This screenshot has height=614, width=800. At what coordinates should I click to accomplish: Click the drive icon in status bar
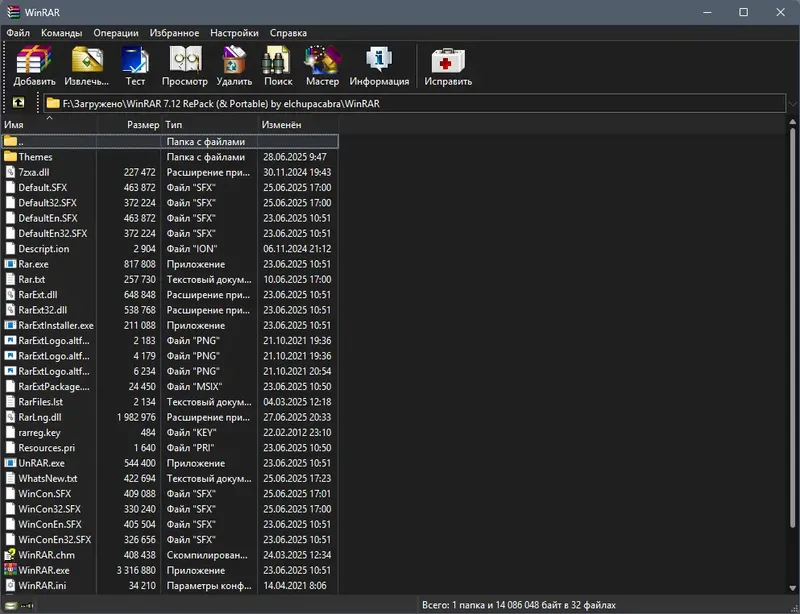[11, 606]
